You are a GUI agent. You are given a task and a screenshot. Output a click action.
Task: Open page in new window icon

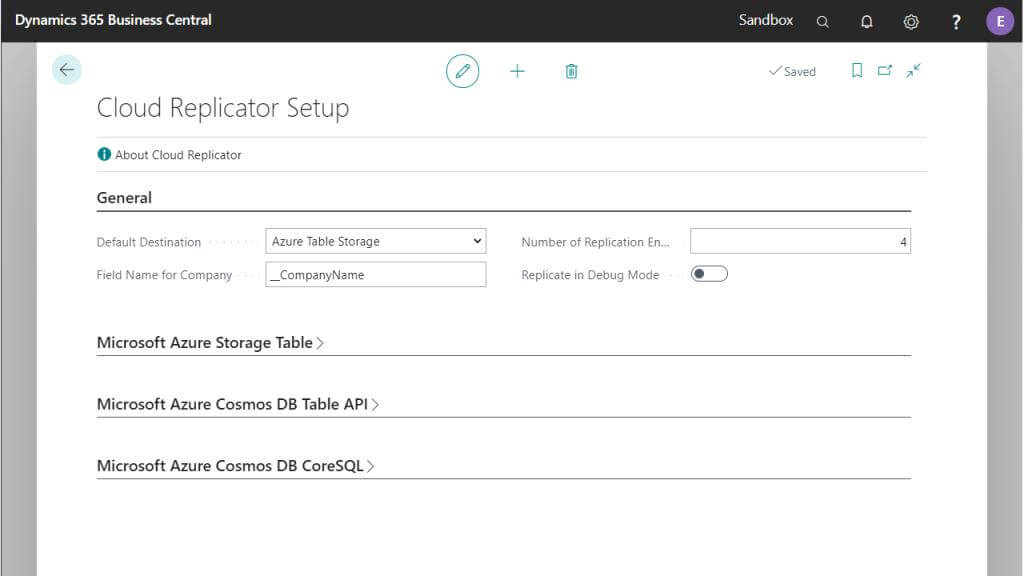(x=885, y=71)
